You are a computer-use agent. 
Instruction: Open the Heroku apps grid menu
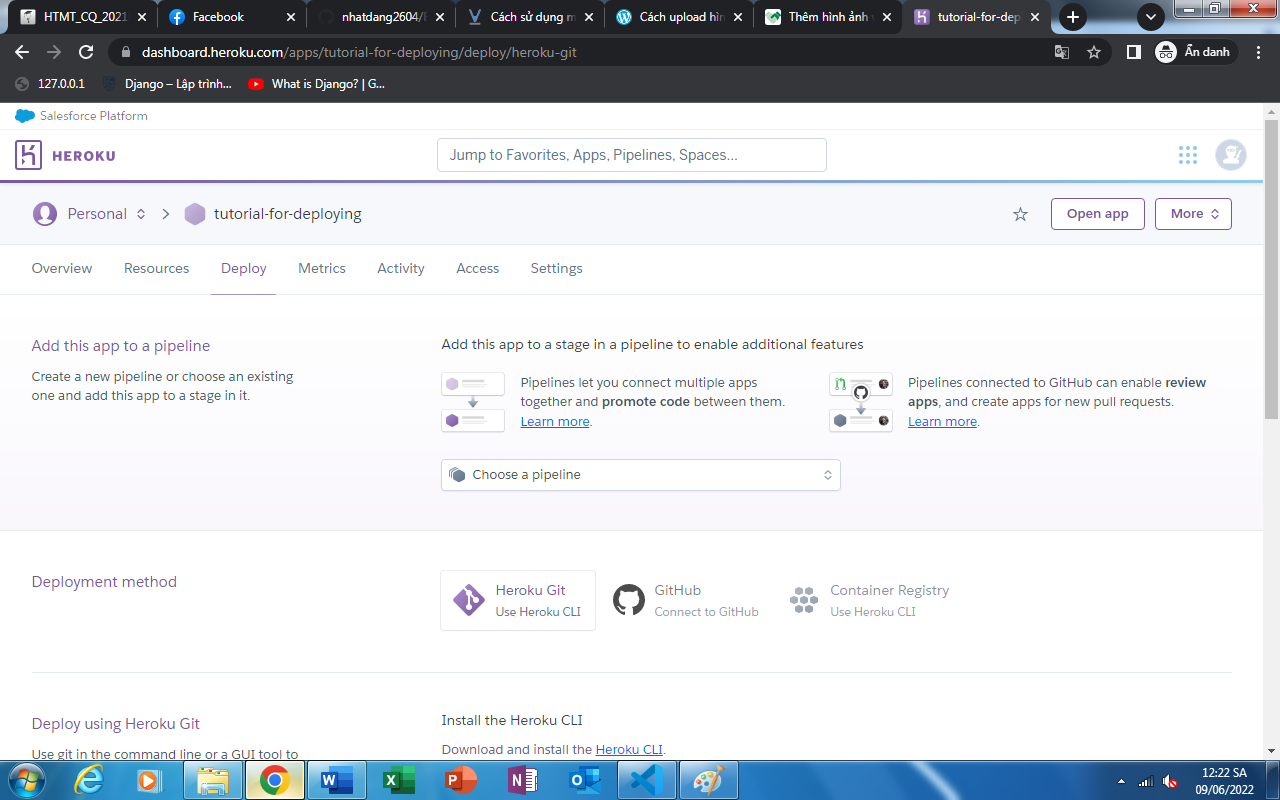[x=1188, y=155]
